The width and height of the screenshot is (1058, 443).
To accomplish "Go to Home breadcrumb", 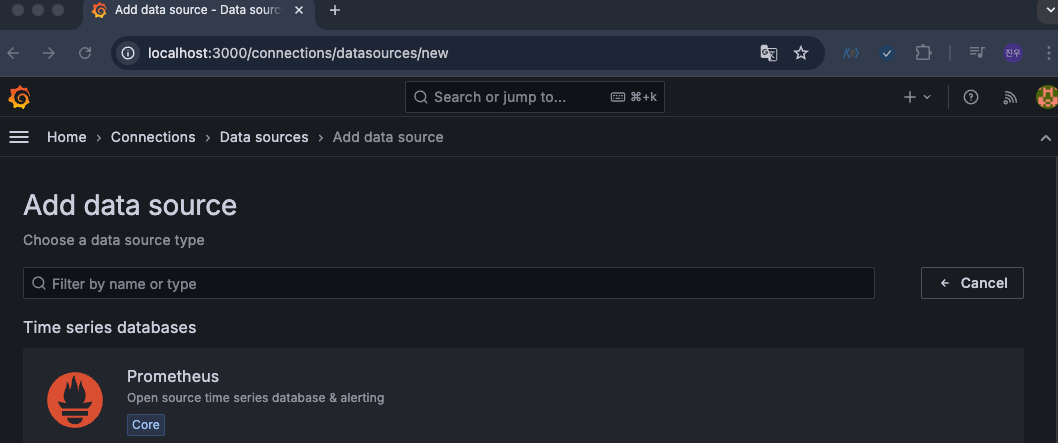I will click(67, 137).
